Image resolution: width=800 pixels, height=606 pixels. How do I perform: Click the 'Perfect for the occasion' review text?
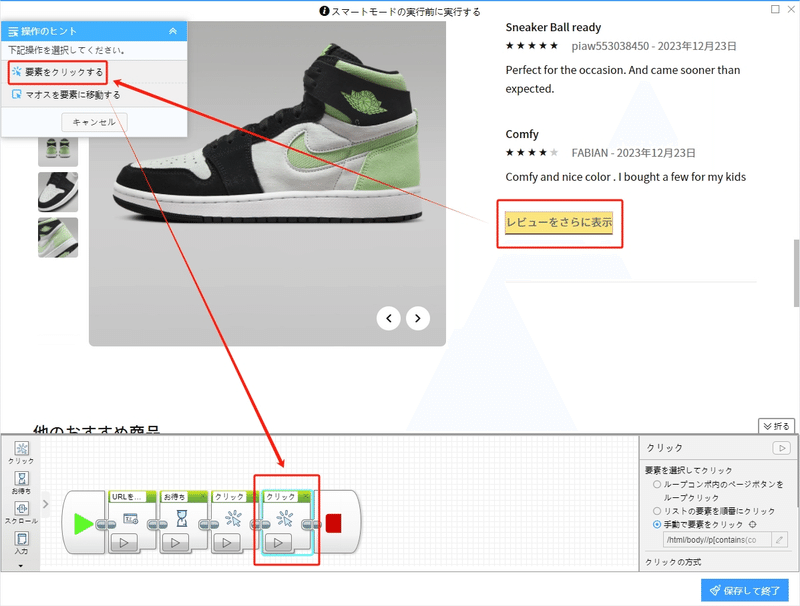tap(622, 80)
